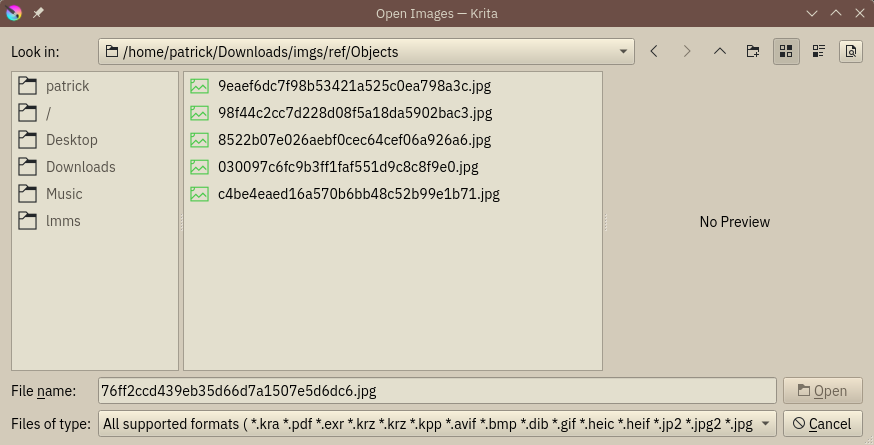Toggle the file preview pane
874x445 pixels.
click(x=851, y=52)
